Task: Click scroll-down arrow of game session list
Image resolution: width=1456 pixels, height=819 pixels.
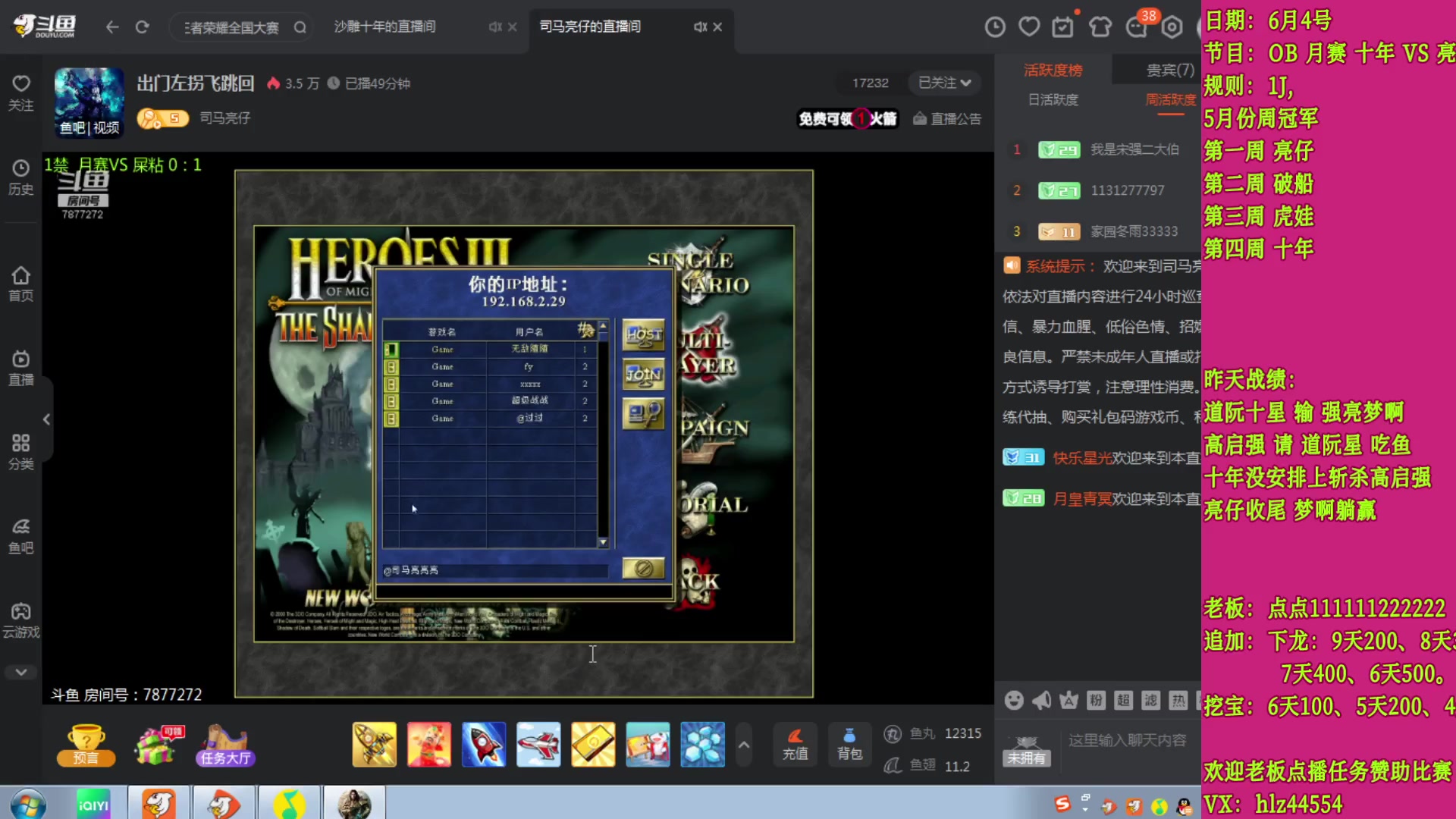Action: point(603,542)
